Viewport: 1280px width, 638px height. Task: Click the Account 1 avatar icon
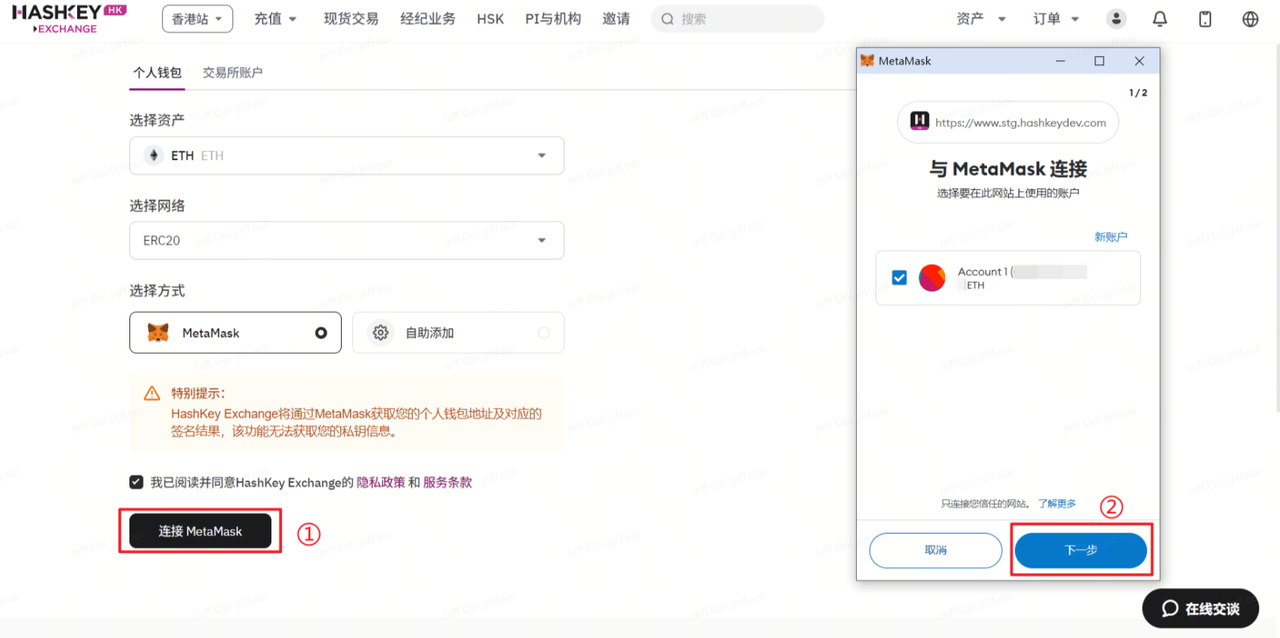pyautogui.click(x=932, y=278)
